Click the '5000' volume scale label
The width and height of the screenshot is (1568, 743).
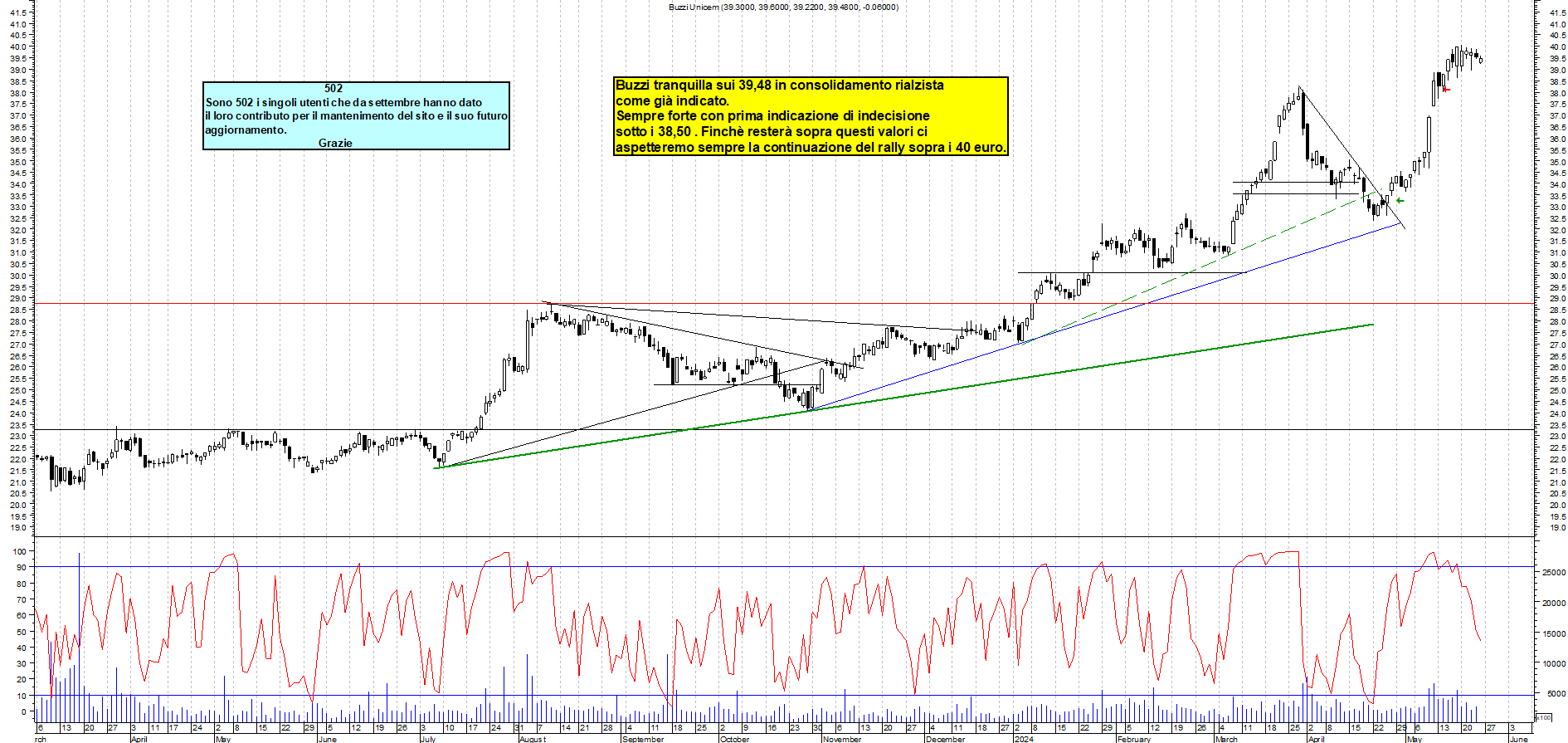click(x=1556, y=694)
